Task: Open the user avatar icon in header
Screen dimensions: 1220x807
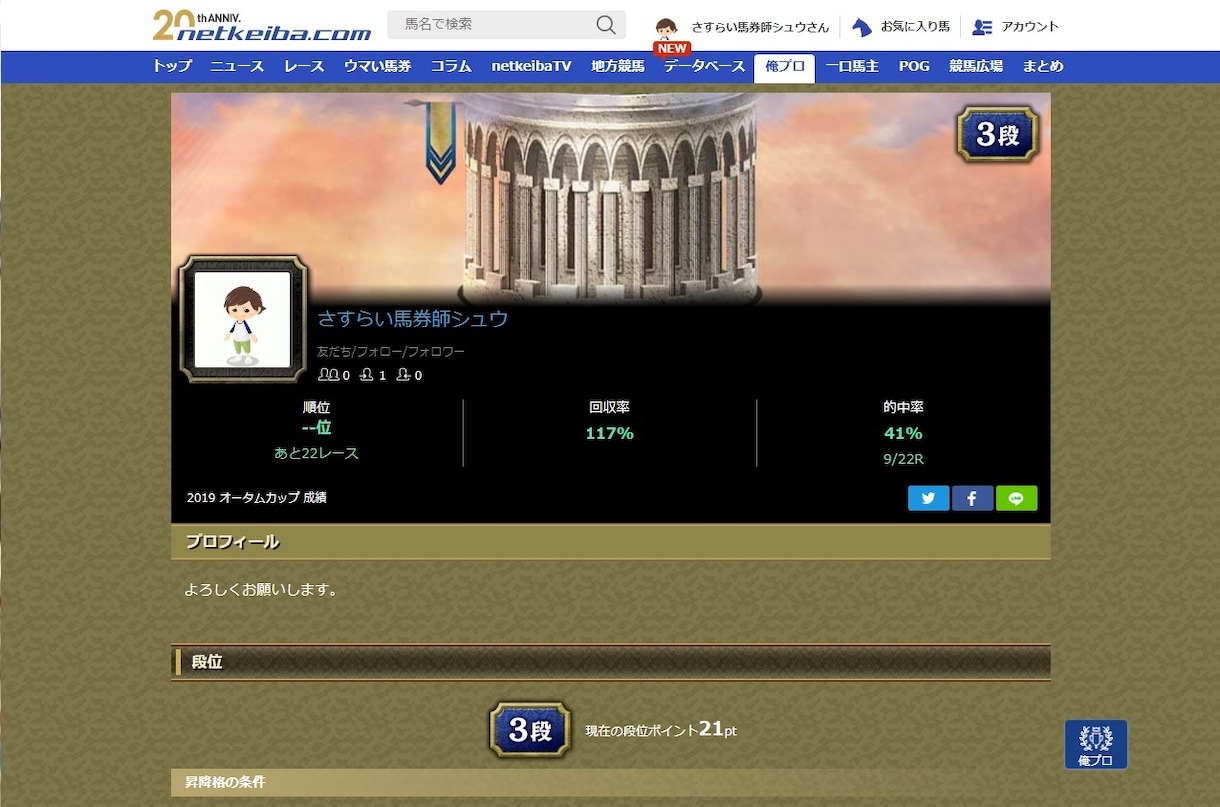Action: 667,28
